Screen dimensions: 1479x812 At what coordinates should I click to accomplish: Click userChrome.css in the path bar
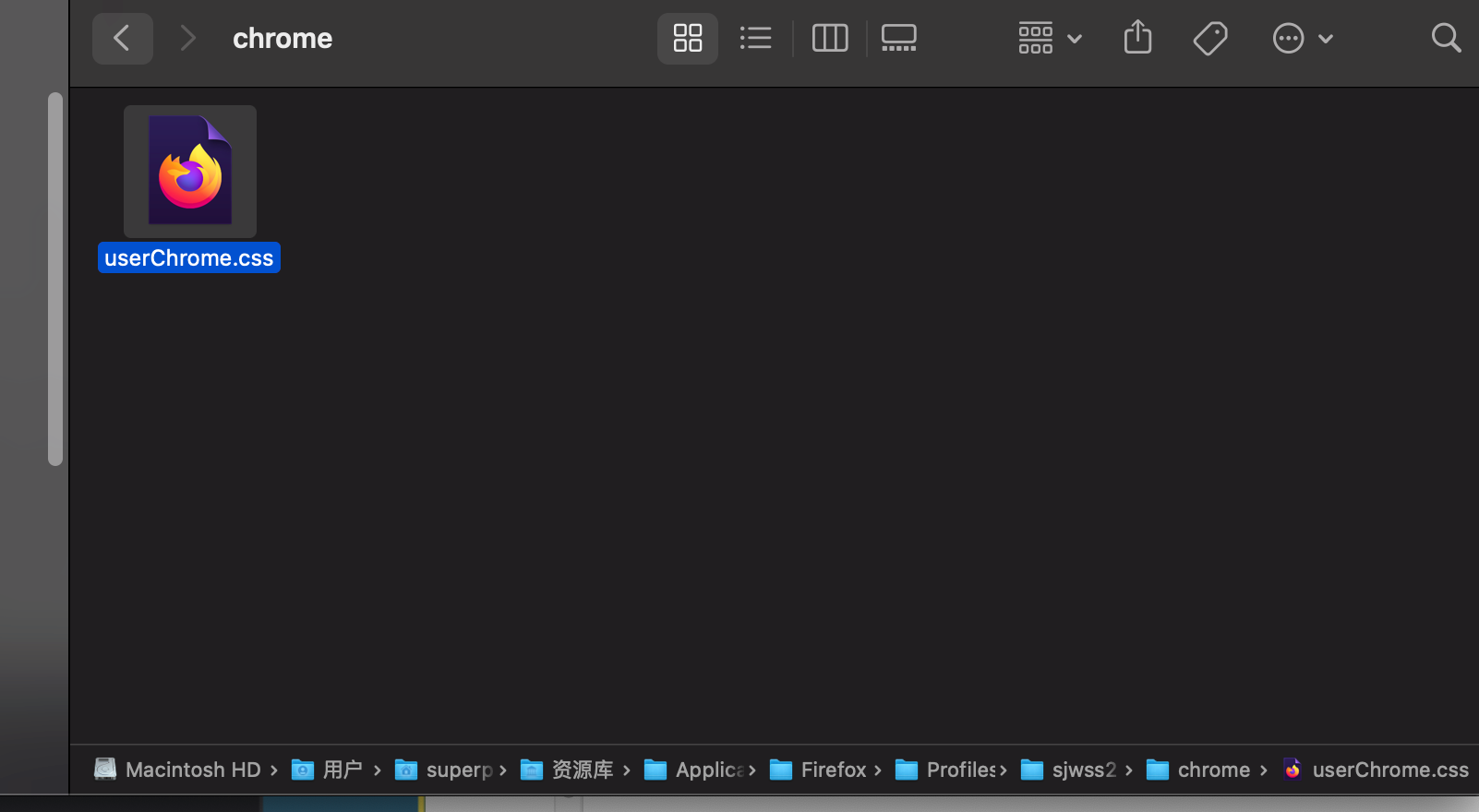1376,770
